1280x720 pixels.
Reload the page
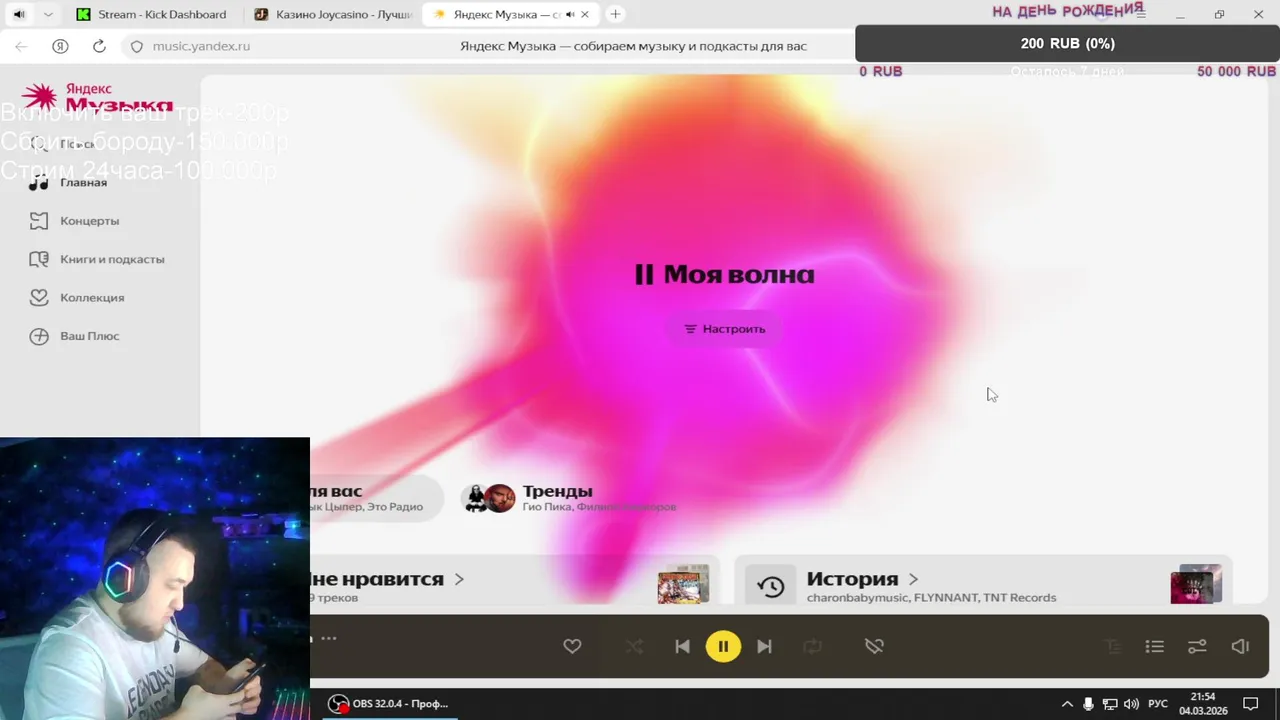pyautogui.click(x=99, y=46)
